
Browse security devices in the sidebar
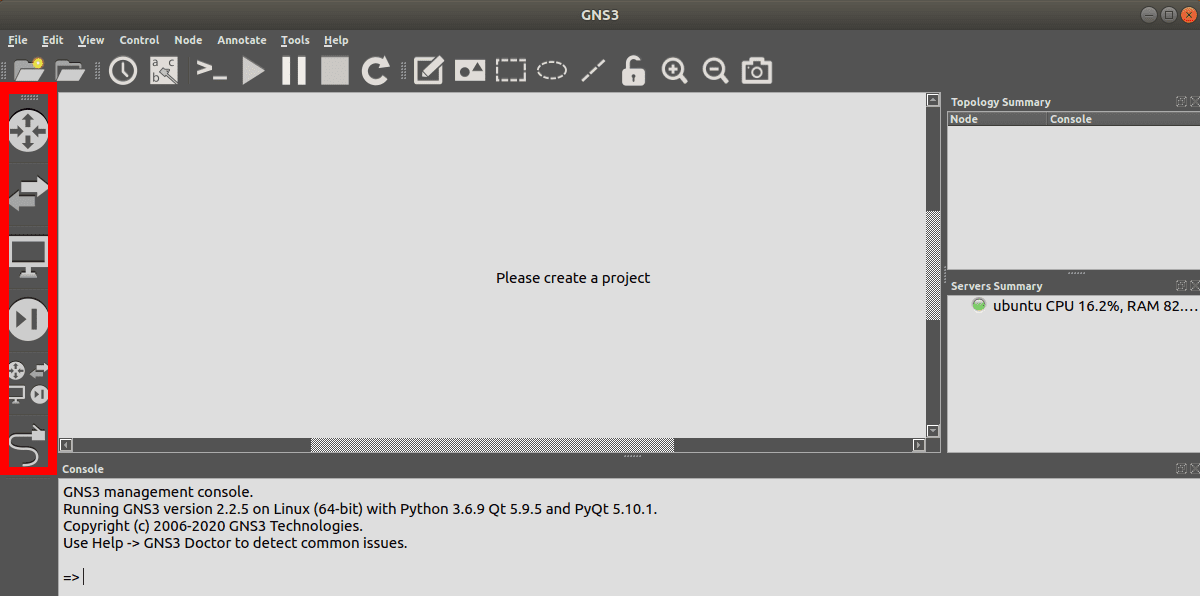coord(28,320)
